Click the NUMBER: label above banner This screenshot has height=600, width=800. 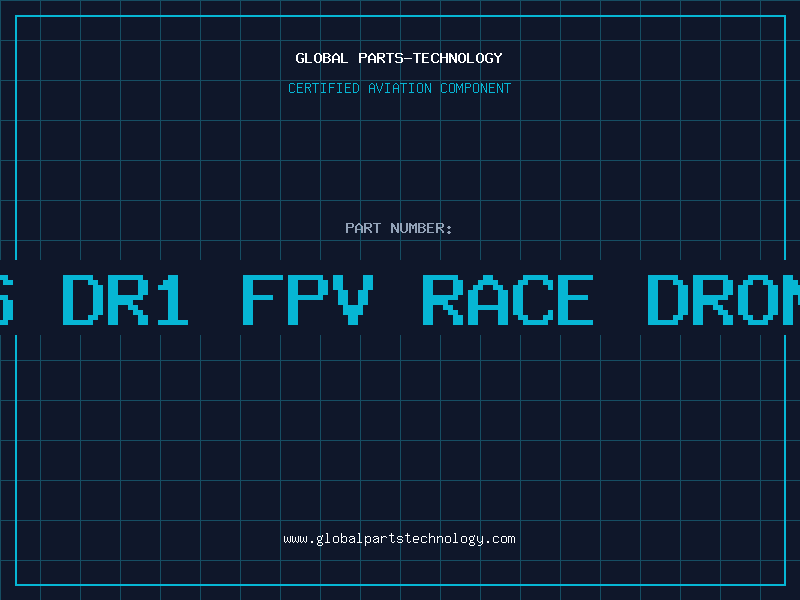pos(421,228)
